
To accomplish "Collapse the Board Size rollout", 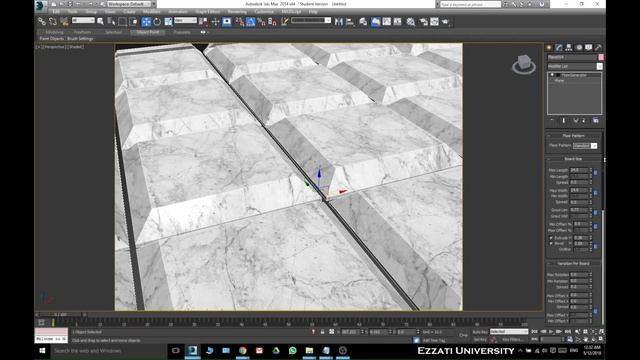I will (573, 159).
